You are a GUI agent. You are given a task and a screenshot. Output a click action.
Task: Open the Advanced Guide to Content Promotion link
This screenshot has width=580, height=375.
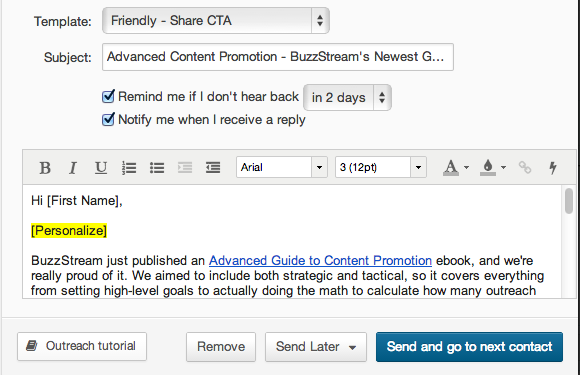pyautogui.click(x=320, y=261)
